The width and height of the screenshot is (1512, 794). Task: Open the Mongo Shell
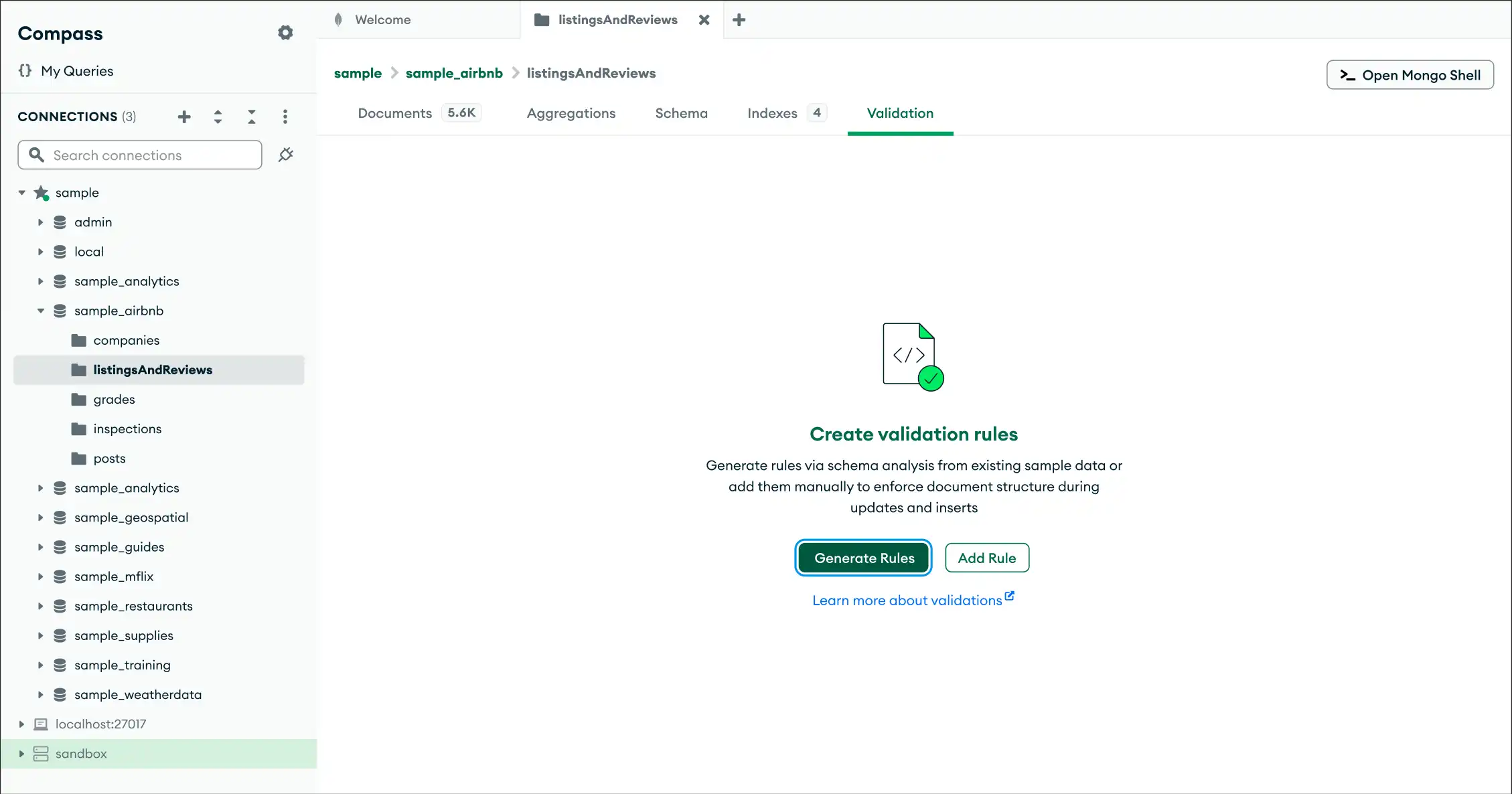[1410, 74]
